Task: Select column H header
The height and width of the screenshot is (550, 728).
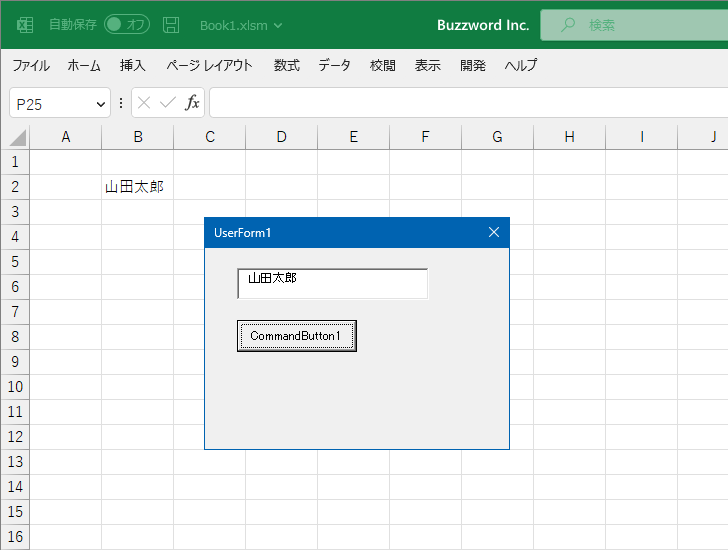Action: click(570, 137)
